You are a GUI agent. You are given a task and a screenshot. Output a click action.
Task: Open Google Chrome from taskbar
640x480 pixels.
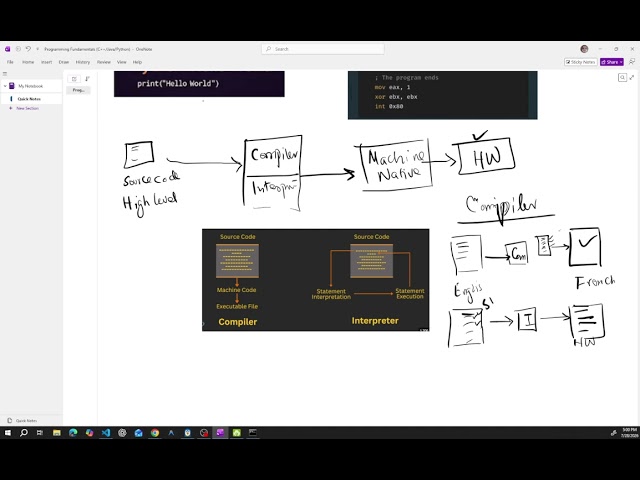(x=155, y=433)
